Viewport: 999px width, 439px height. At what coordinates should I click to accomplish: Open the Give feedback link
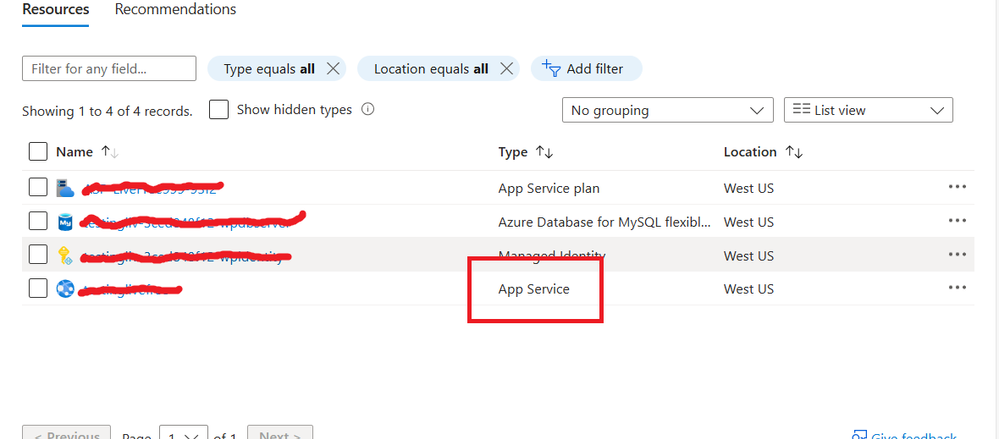click(x=905, y=436)
